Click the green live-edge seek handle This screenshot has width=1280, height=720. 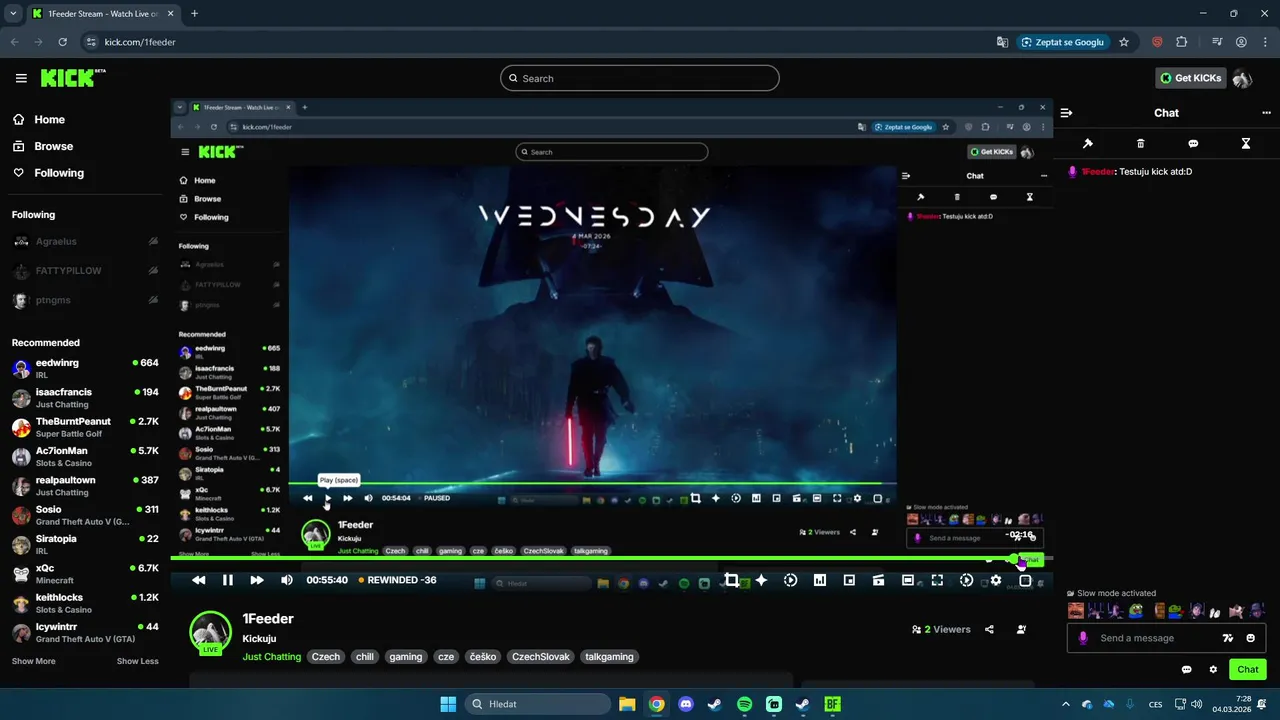tap(1014, 560)
